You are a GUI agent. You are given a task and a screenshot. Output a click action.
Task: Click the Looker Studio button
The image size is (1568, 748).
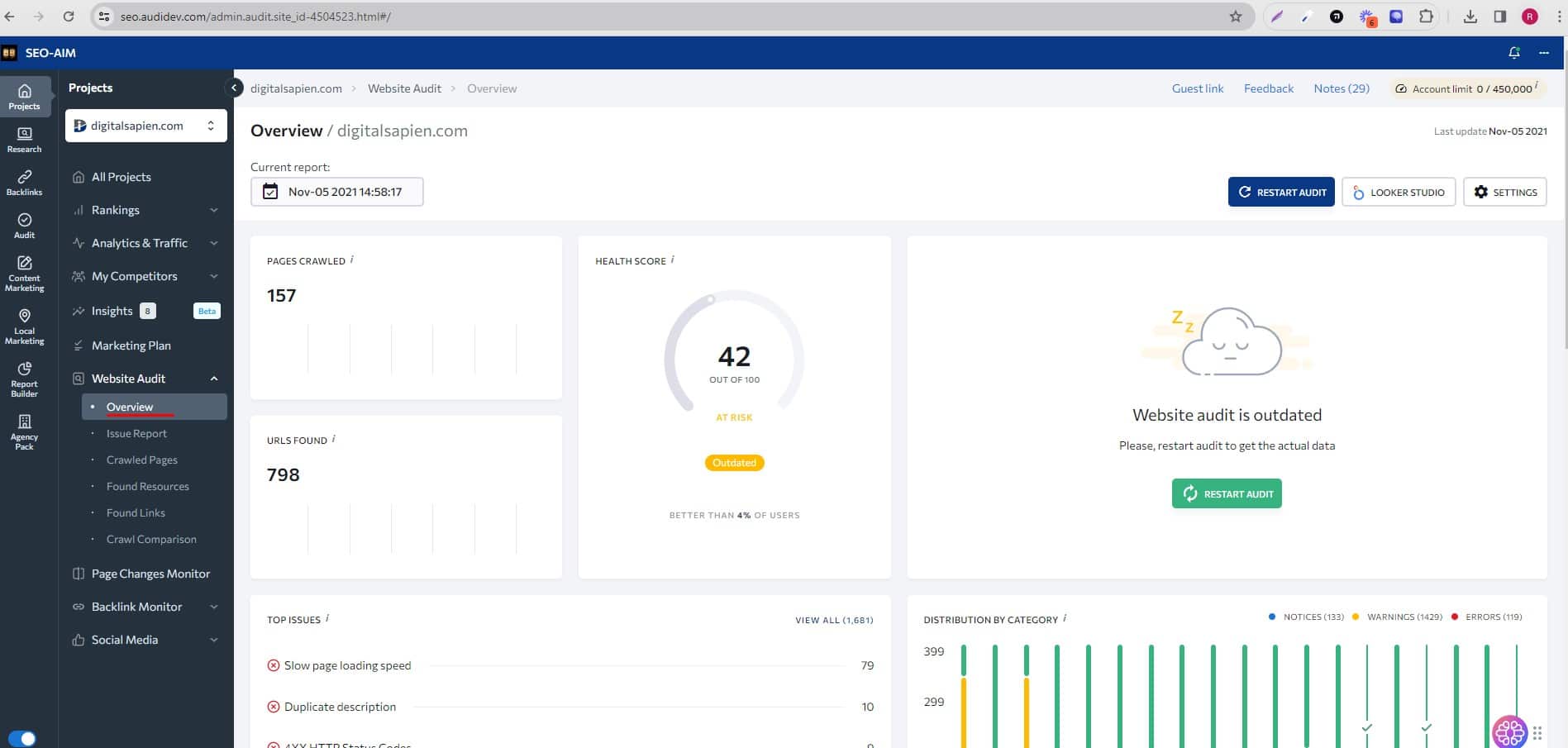(1399, 192)
